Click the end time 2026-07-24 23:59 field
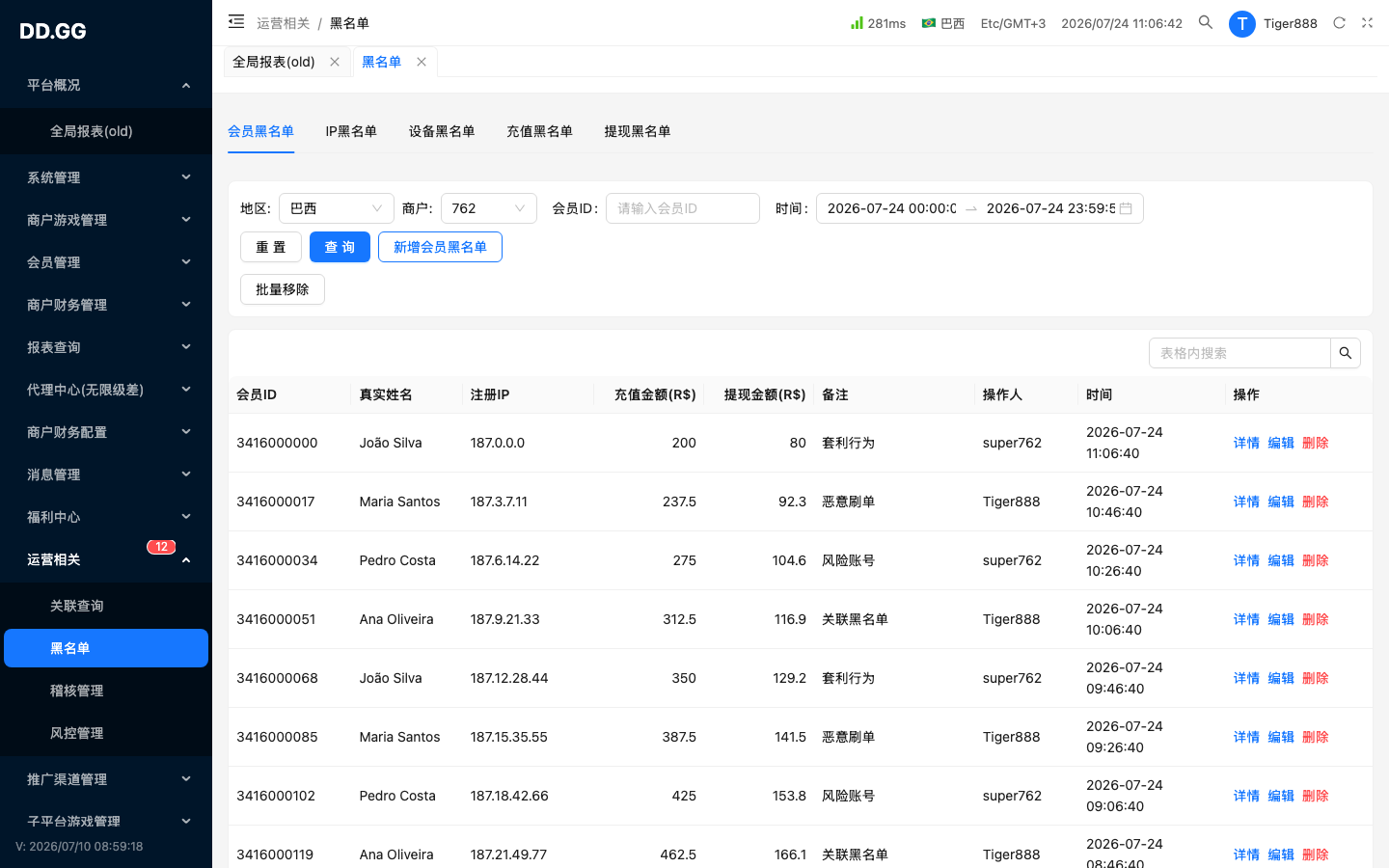 click(1050, 208)
